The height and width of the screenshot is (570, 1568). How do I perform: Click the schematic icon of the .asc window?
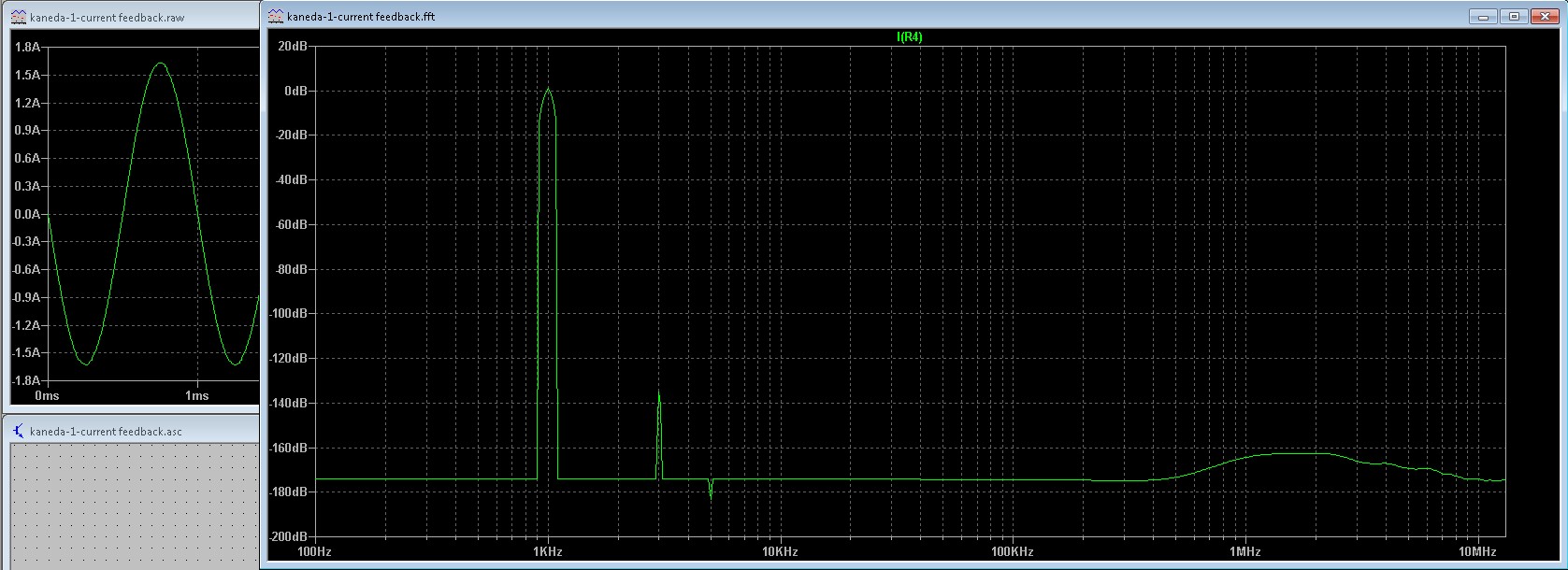point(19,431)
